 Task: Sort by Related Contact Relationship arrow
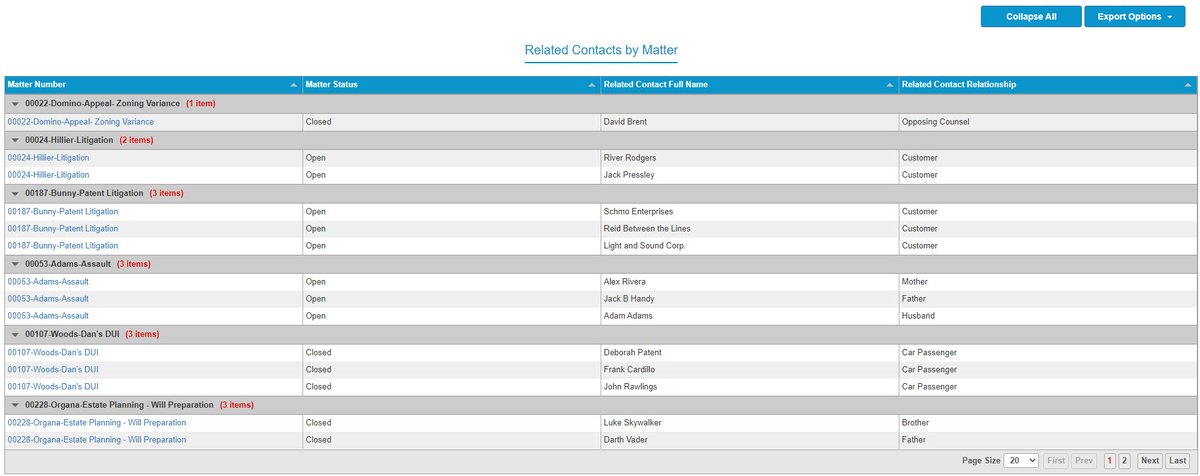tap(1187, 85)
